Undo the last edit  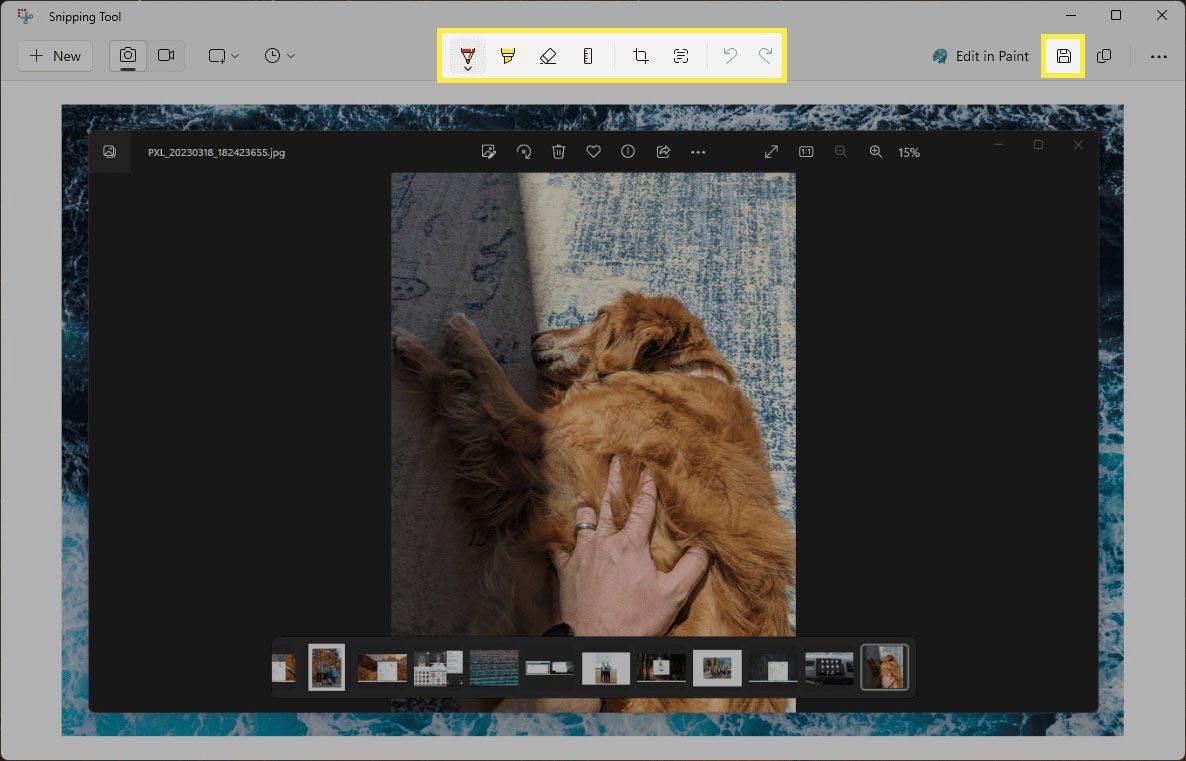click(730, 56)
